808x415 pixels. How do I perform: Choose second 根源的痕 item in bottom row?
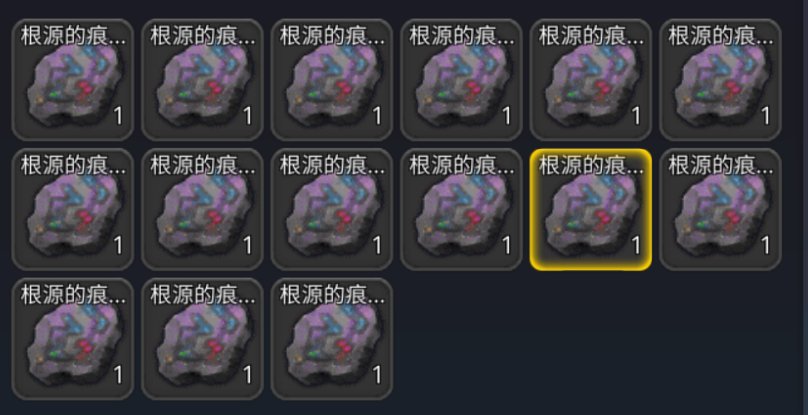[x=202, y=339]
